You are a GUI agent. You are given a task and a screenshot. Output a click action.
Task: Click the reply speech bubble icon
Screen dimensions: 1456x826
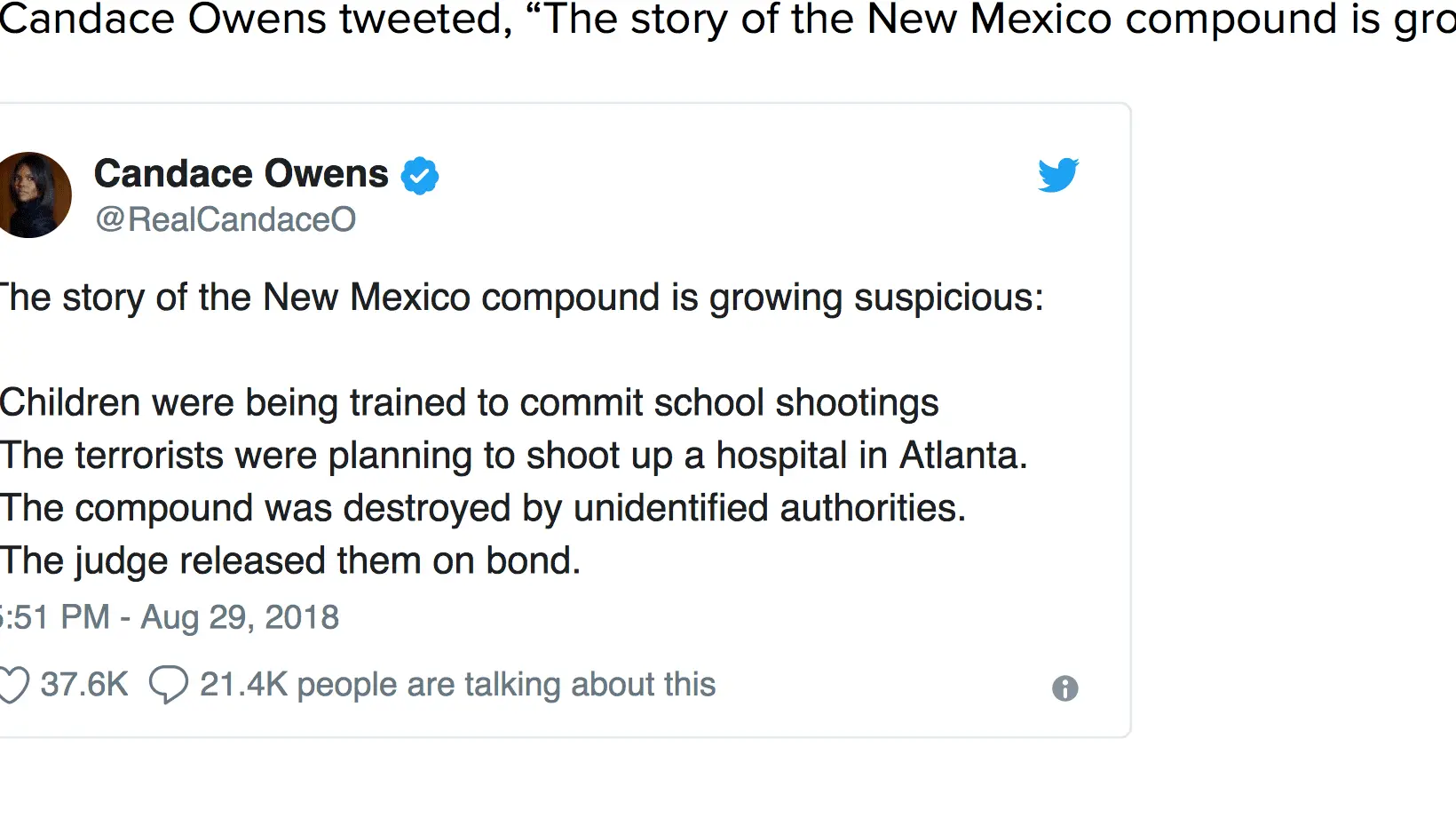(168, 685)
